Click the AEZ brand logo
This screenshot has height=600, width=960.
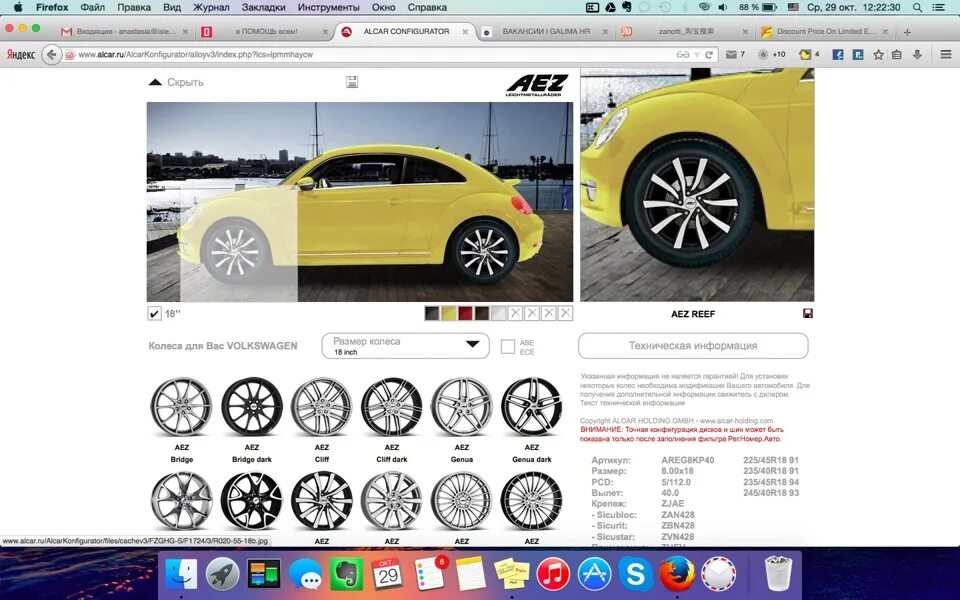pos(537,85)
